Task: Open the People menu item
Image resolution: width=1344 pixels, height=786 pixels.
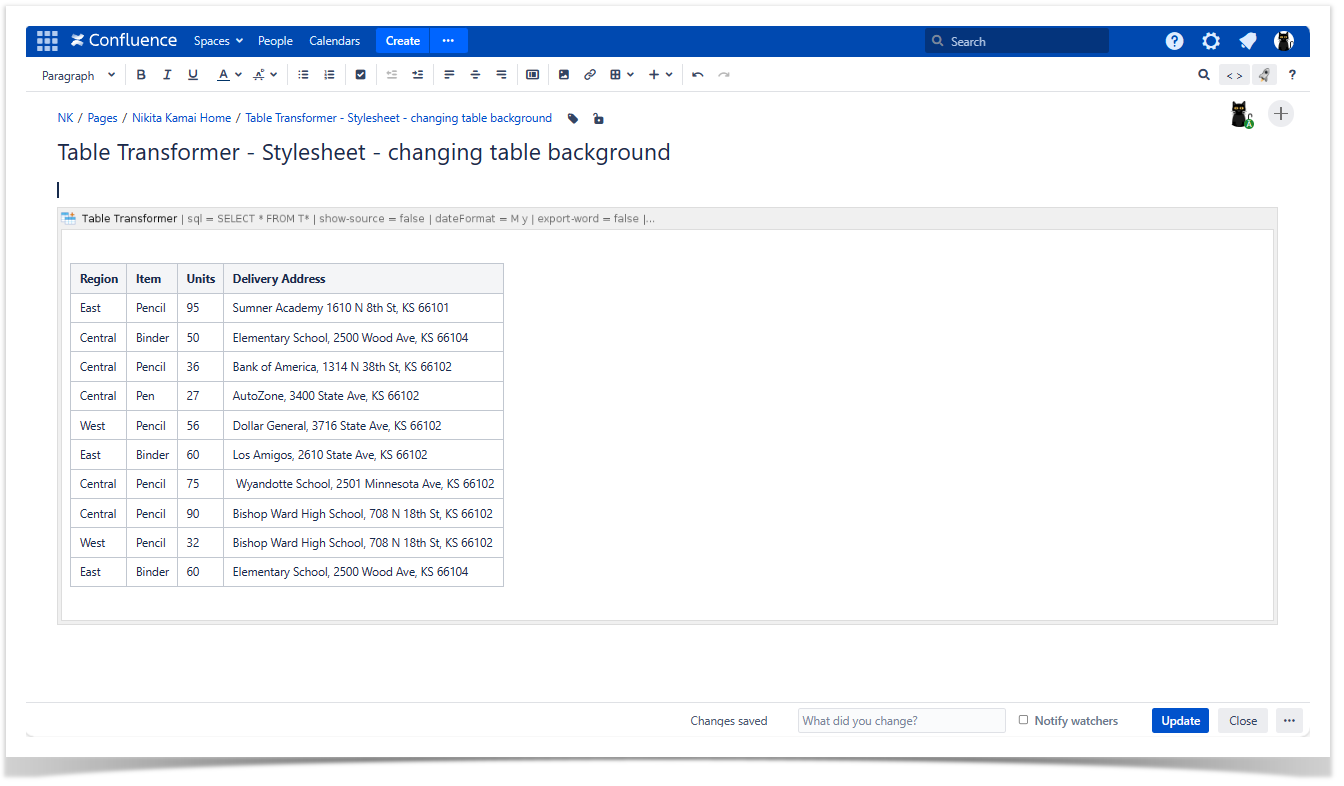Action: (x=275, y=41)
